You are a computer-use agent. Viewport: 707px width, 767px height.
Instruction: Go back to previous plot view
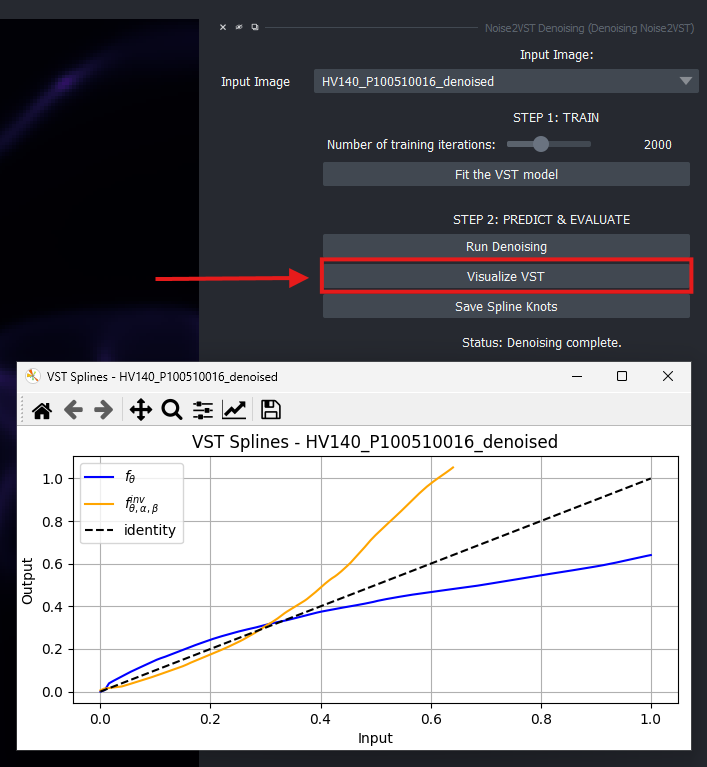coord(73,410)
